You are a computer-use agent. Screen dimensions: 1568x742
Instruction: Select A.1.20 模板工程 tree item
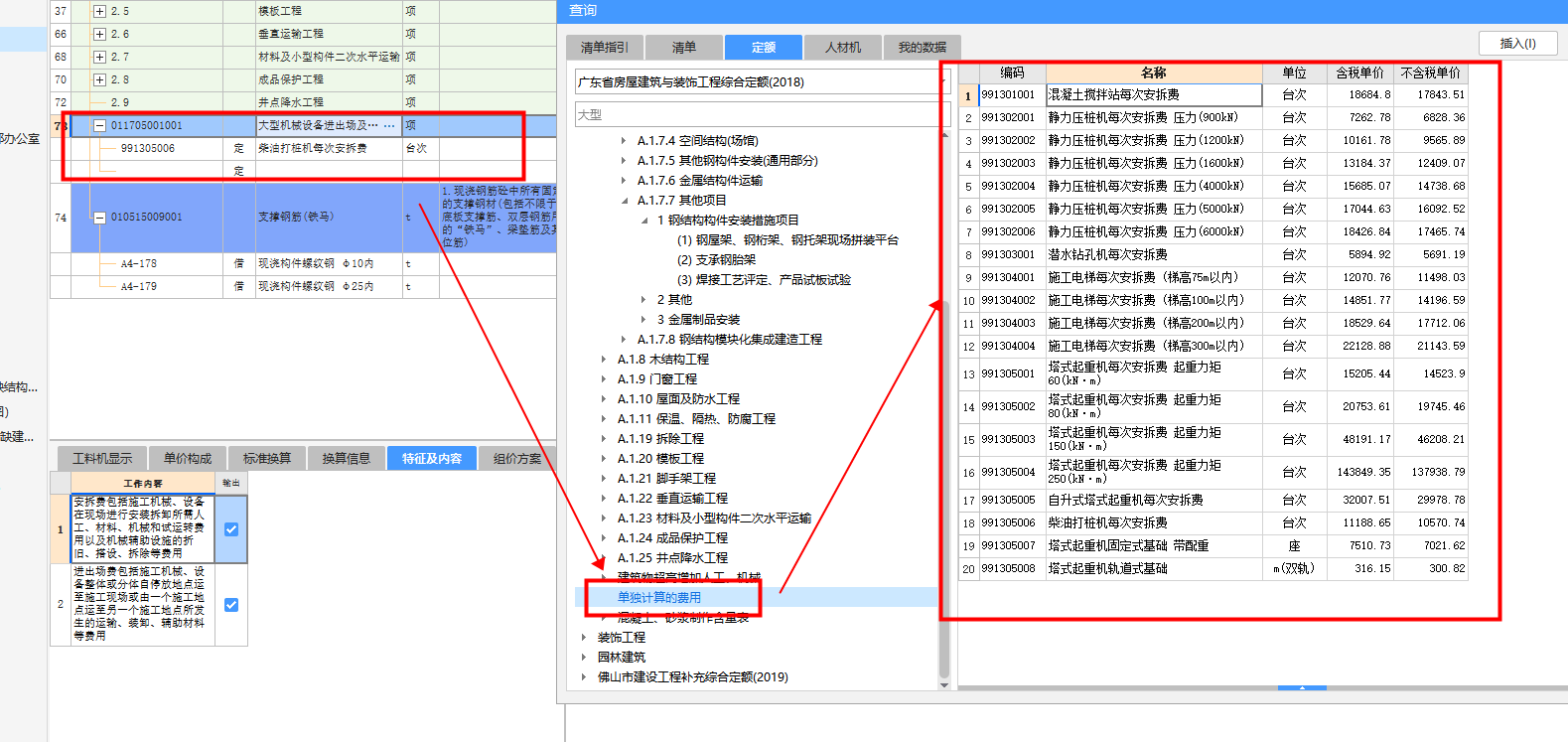(x=660, y=459)
